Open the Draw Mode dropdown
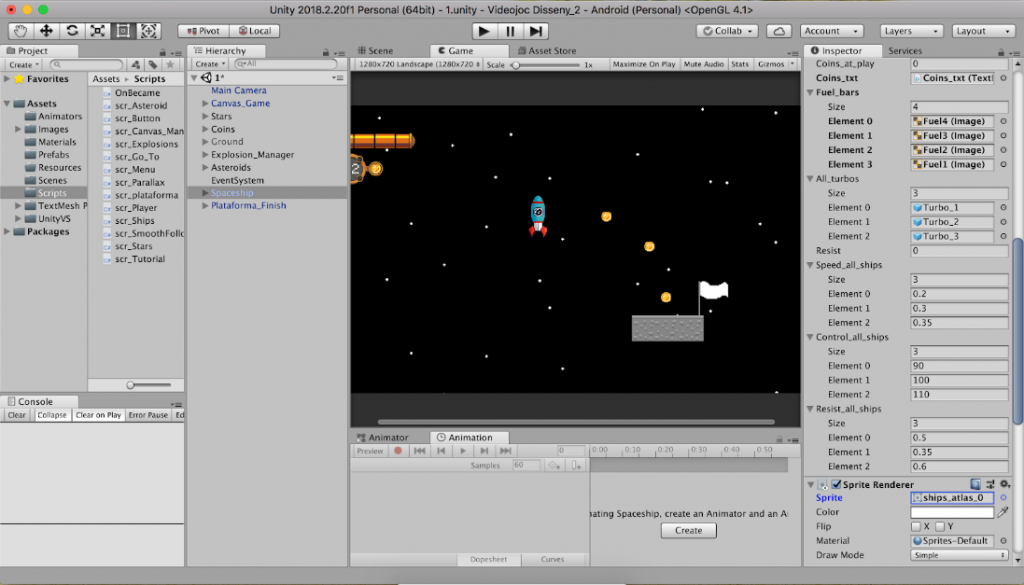 click(x=959, y=555)
